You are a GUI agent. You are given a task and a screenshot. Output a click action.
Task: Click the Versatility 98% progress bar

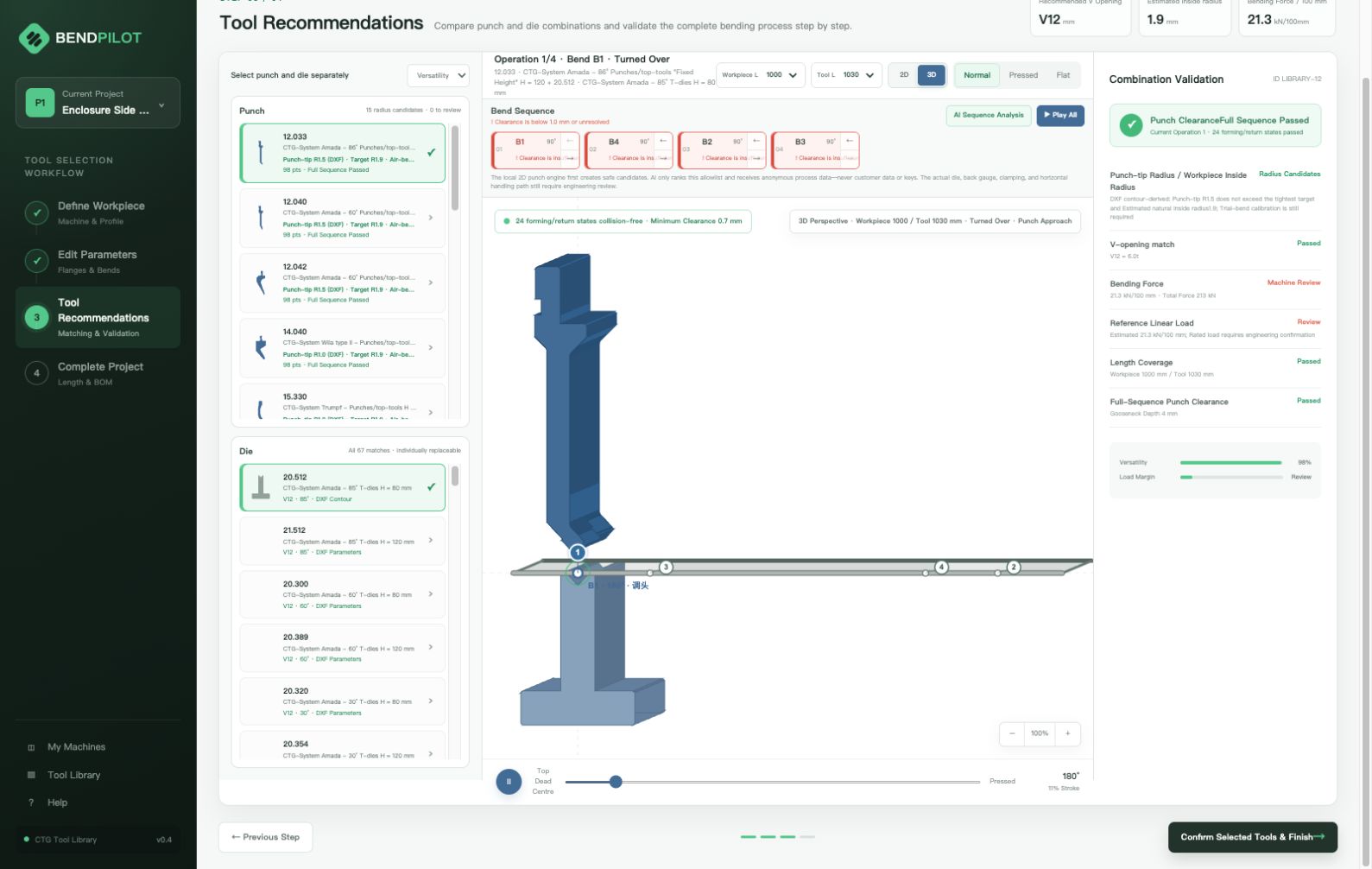pyautogui.click(x=1230, y=463)
